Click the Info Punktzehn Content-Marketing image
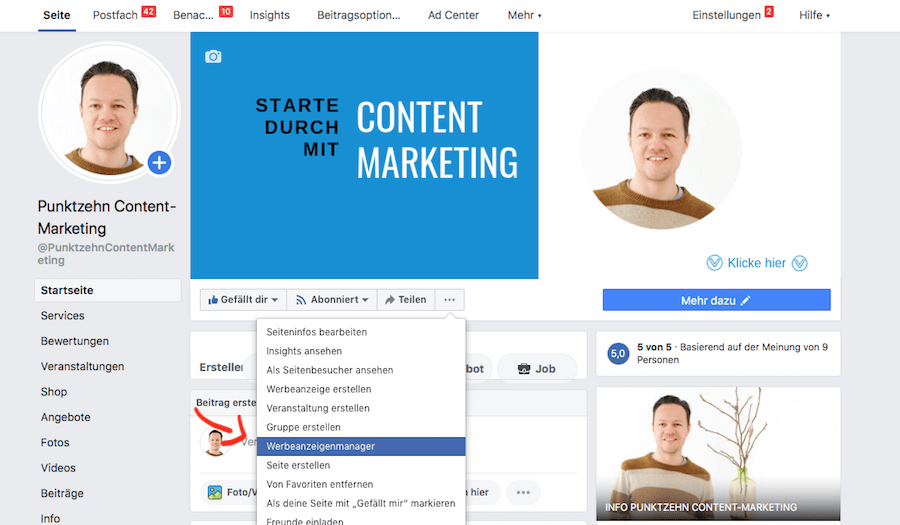900x525 pixels. tap(718, 454)
